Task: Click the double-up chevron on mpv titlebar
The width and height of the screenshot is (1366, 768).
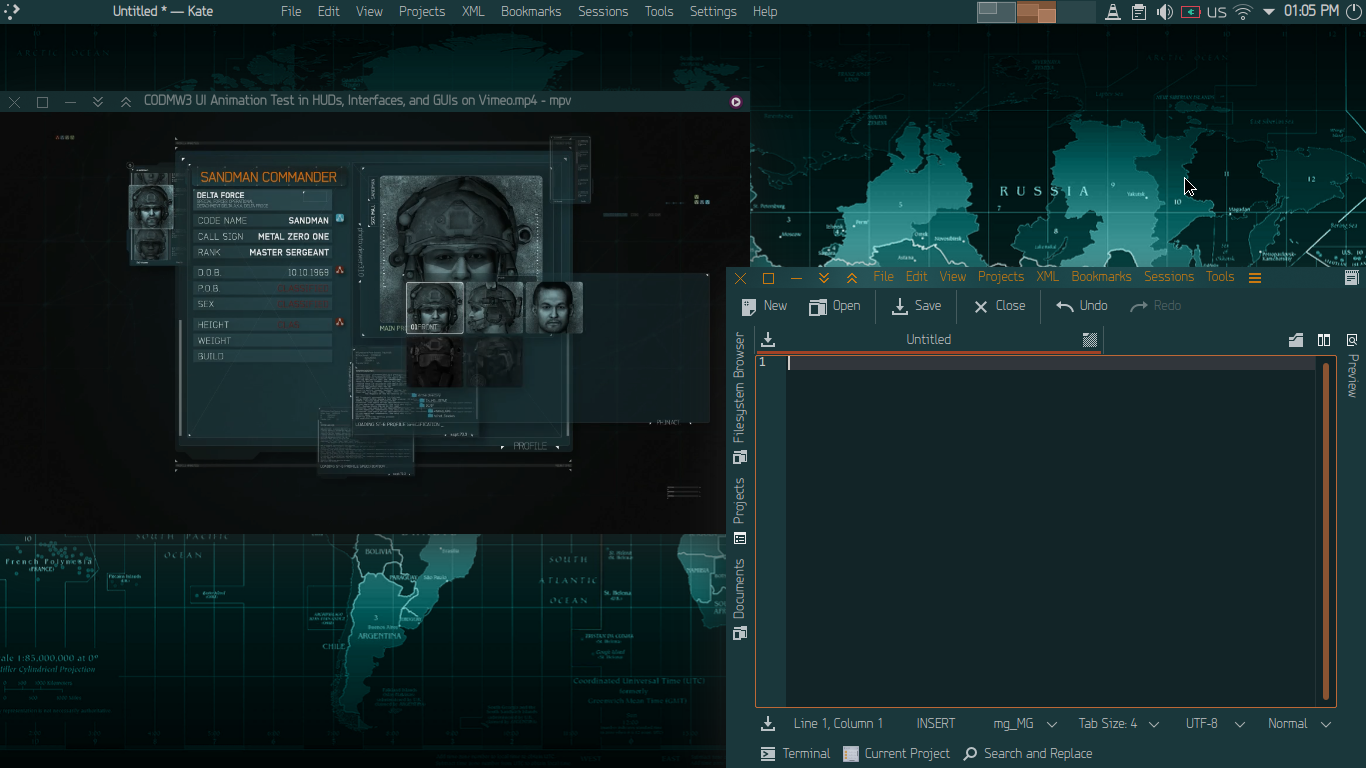Action: coord(126,102)
